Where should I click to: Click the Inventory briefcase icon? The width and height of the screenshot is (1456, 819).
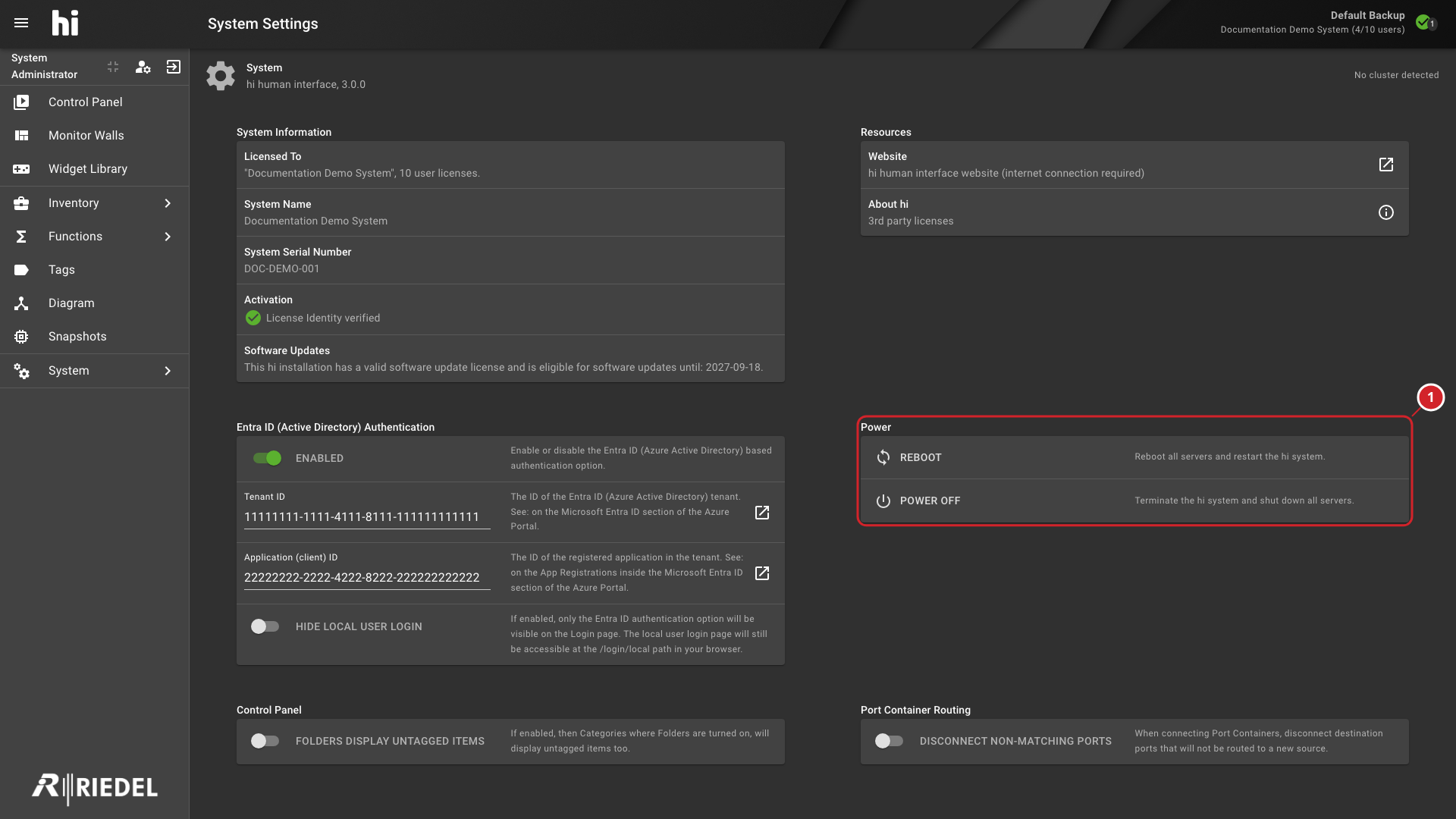point(21,202)
